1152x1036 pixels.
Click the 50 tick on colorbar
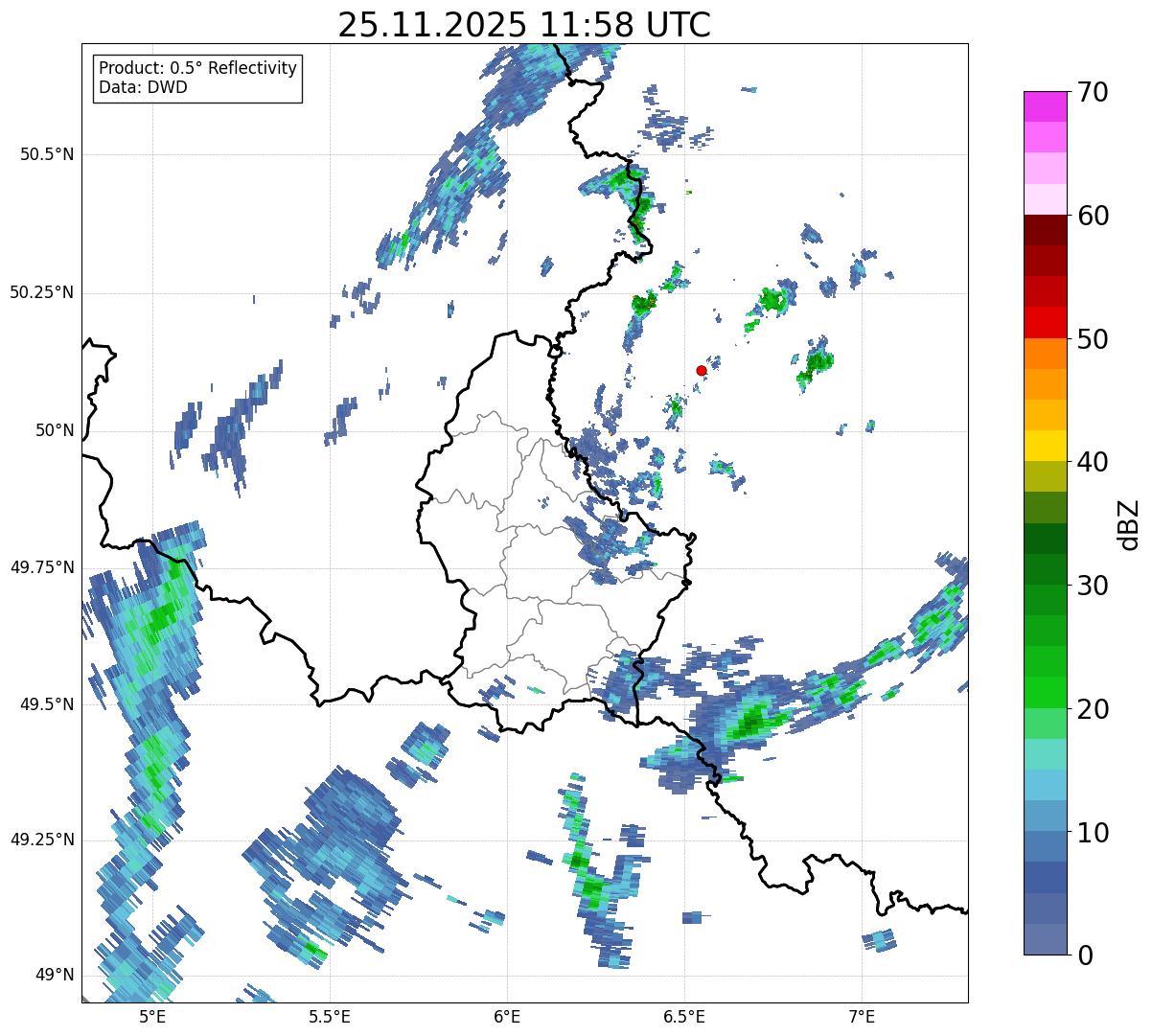1093,339
